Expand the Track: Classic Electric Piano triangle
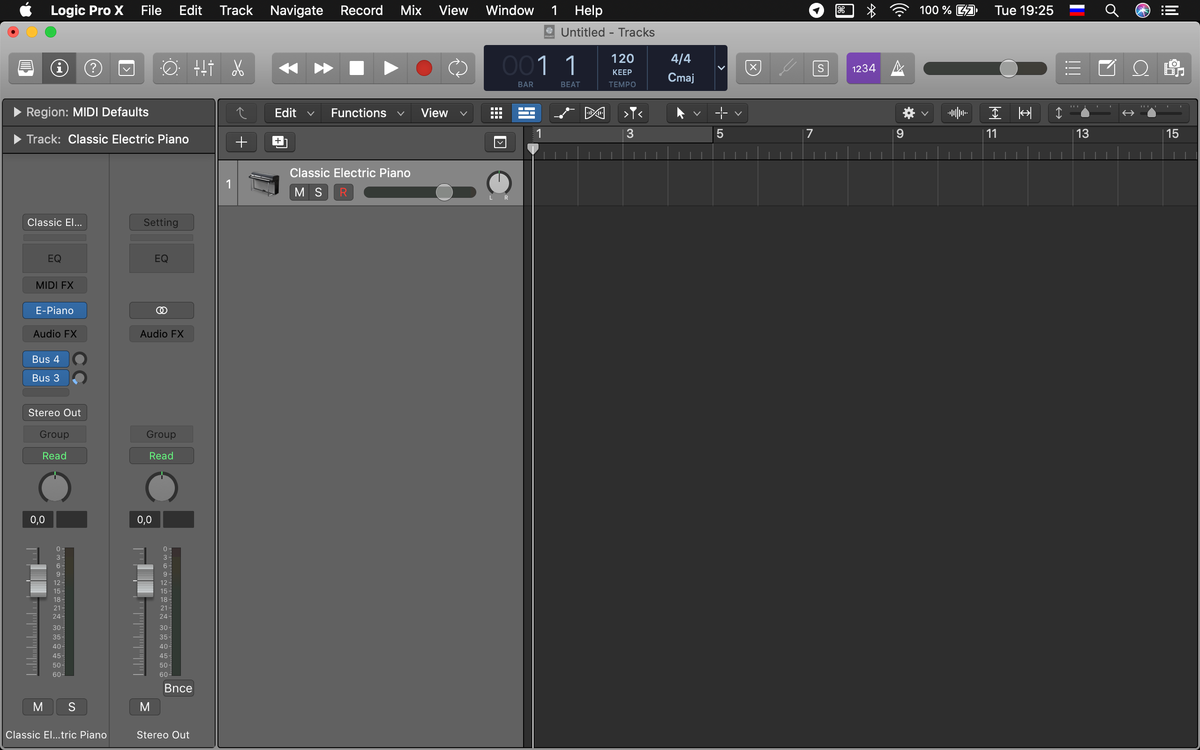Screen dimensions: 1200x750 tap(17, 139)
